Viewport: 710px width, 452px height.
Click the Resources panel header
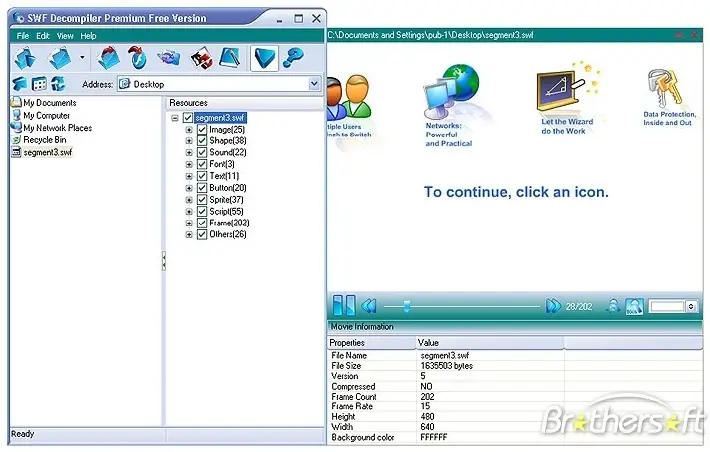(245, 103)
